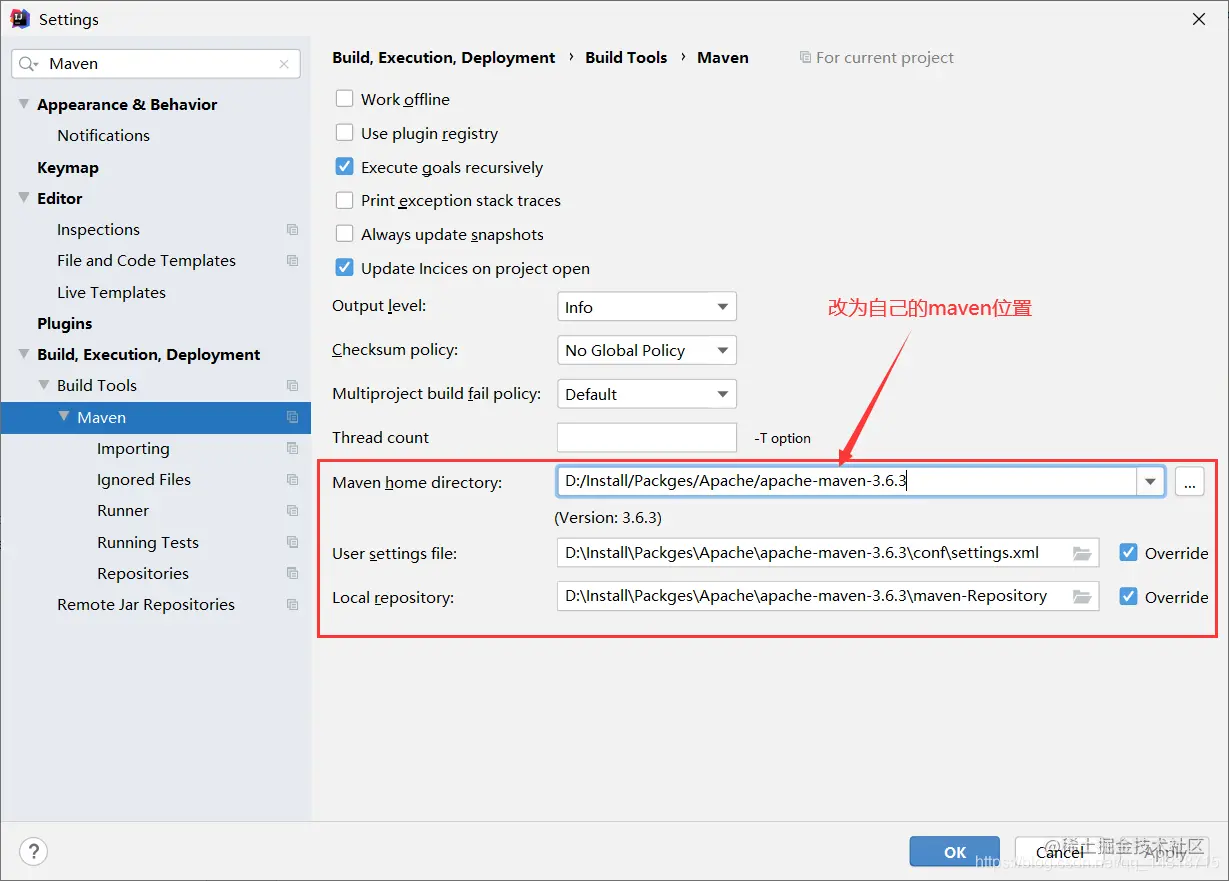
Task: Click the project-level icon beside Inspections
Action: point(292,230)
